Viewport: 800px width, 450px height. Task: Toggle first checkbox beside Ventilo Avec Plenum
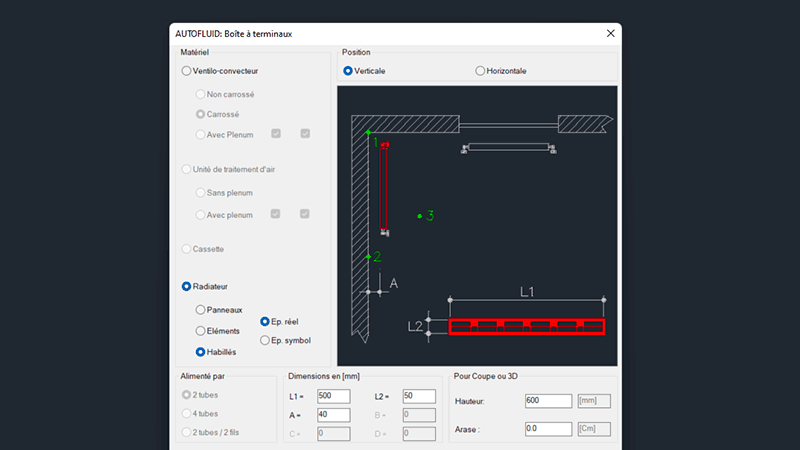click(276, 134)
